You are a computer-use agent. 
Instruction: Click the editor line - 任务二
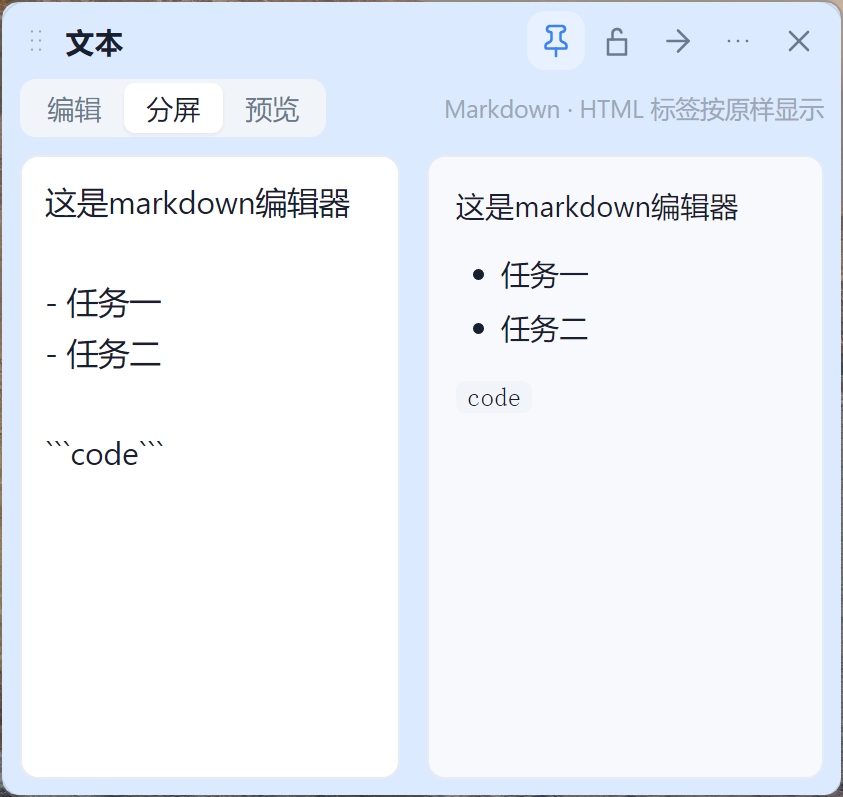[104, 354]
